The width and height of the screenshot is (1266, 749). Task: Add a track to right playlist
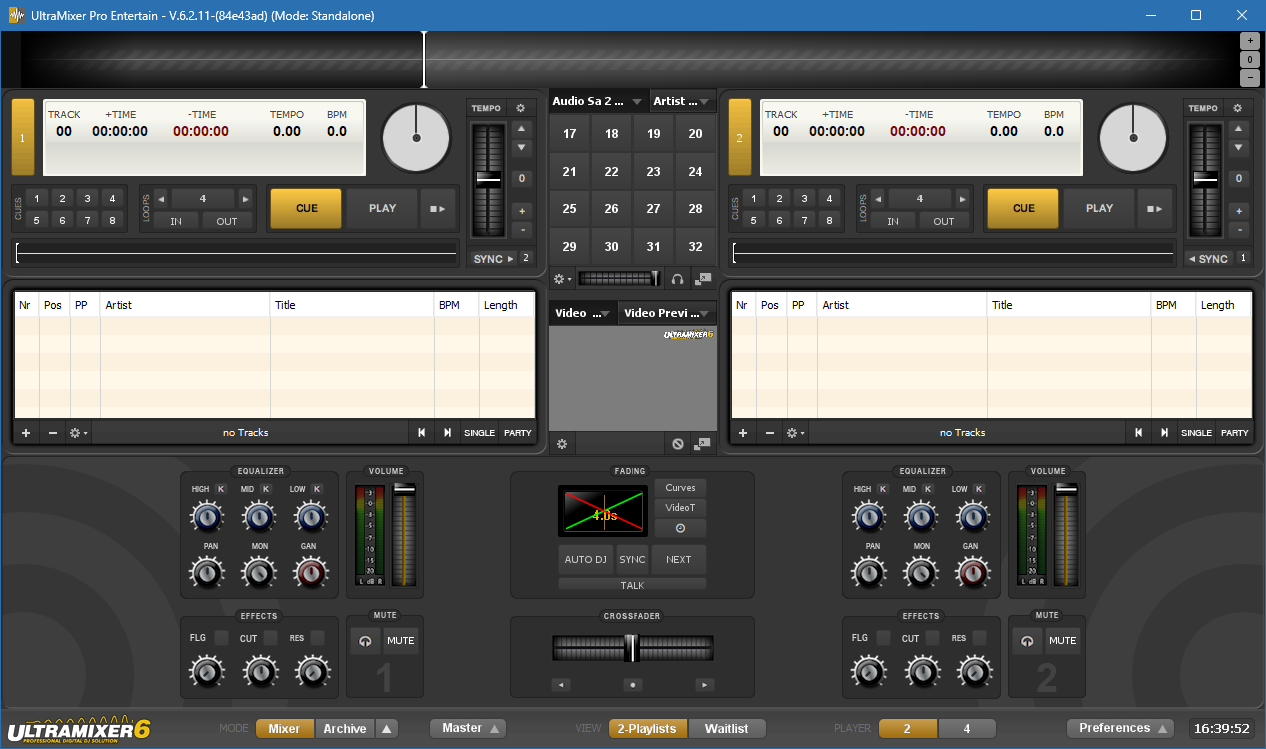(x=743, y=433)
